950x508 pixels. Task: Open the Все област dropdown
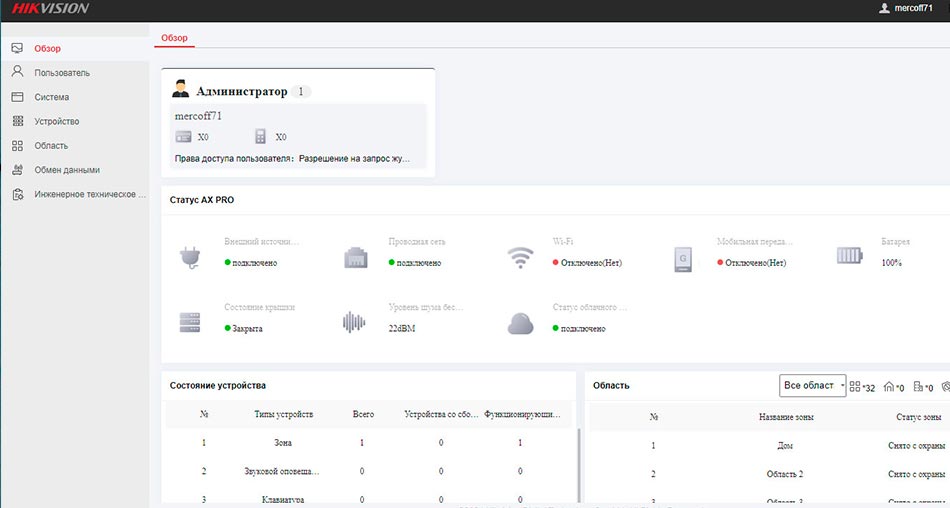812,386
